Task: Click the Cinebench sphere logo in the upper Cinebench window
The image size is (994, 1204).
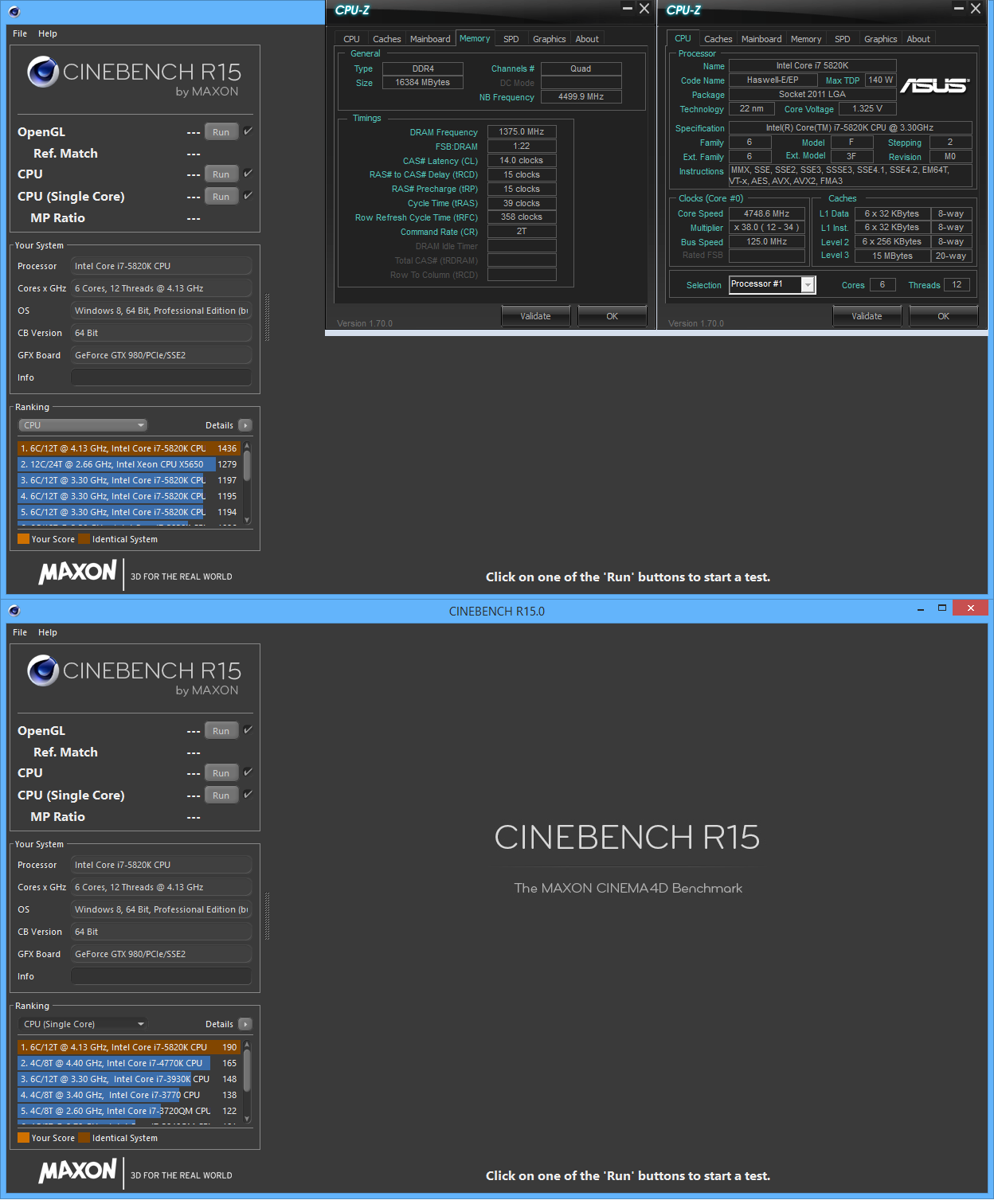Action: 43,72
